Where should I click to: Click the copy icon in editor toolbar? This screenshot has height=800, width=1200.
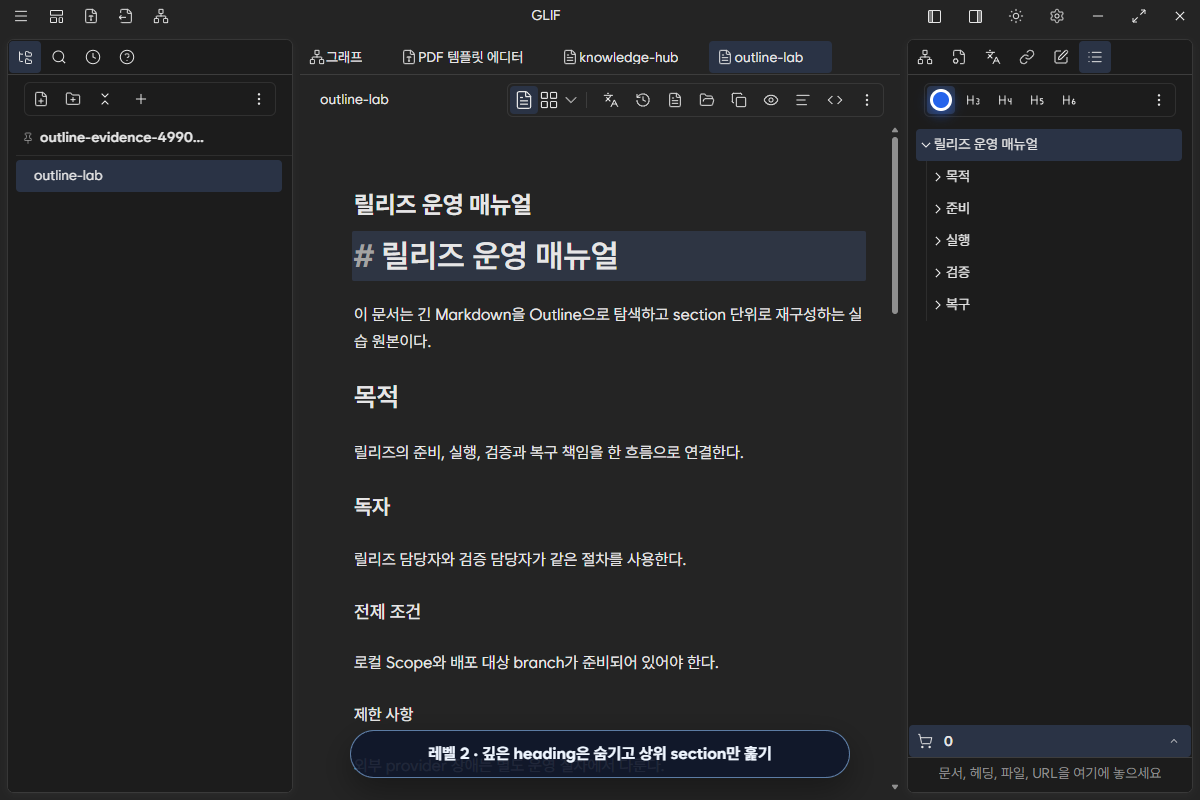[x=739, y=100]
